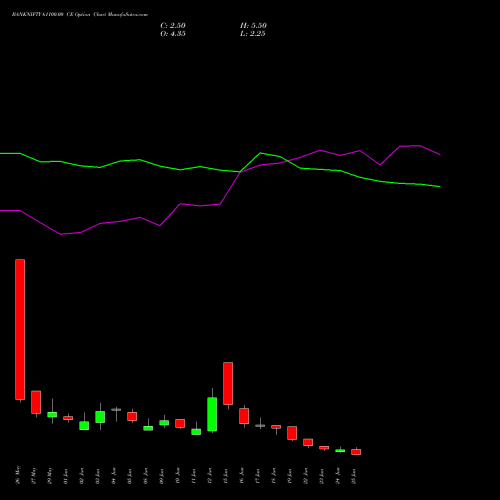Select the red candle for 19 Jun
Image resolution: width=500 pixels, height=500 pixels.
coord(292,433)
